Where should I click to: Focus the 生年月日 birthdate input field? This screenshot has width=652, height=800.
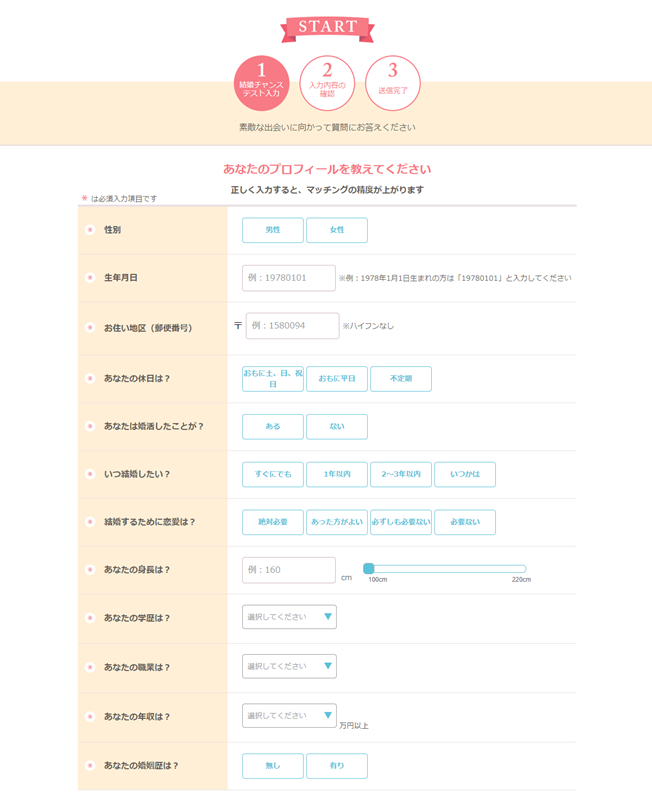(289, 278)
